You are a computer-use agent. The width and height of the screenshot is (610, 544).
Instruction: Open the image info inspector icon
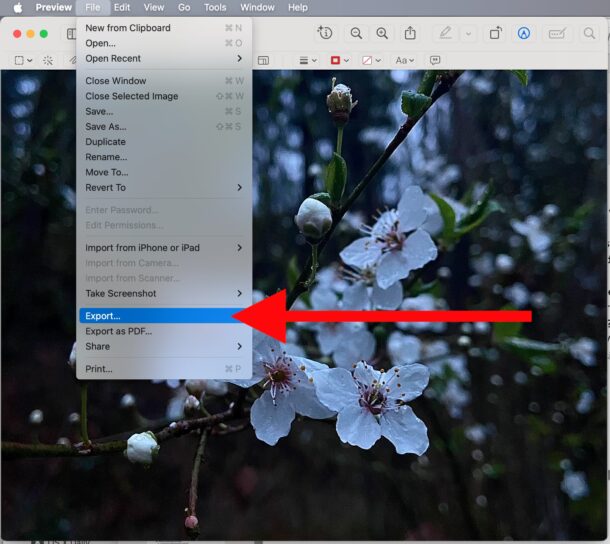click(325, 33)
